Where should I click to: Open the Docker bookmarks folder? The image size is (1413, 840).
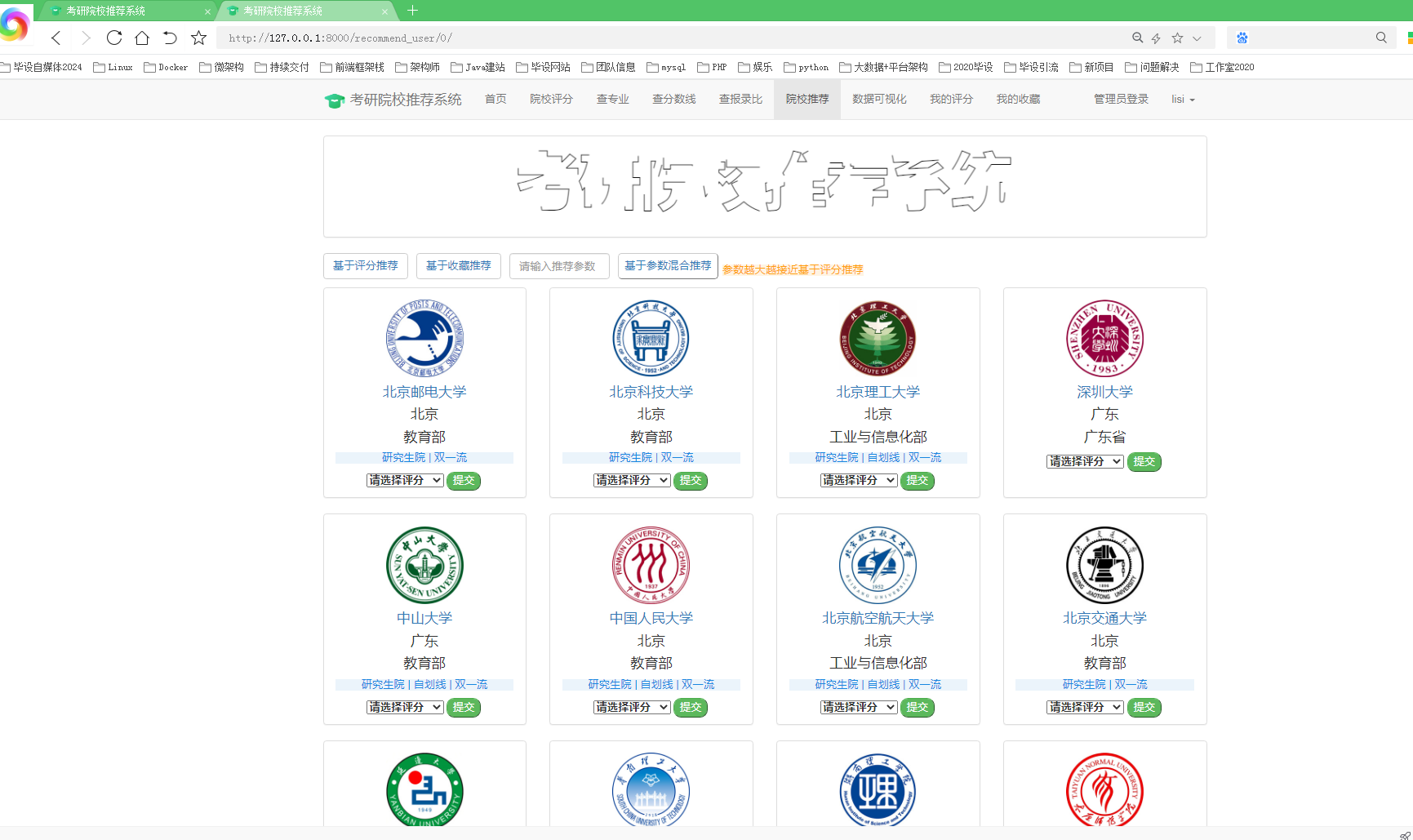166,67
